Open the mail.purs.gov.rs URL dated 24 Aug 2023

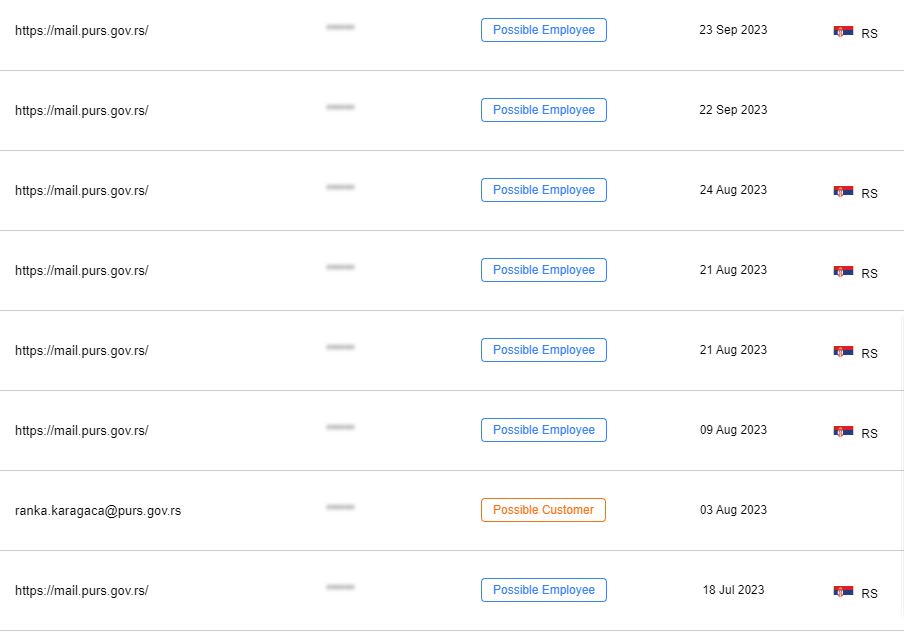(82, 190)
